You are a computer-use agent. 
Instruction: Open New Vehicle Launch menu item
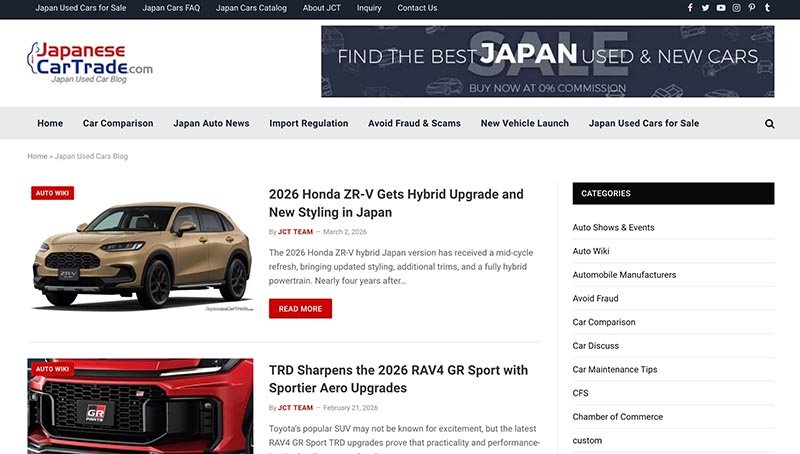click(524, 124)
